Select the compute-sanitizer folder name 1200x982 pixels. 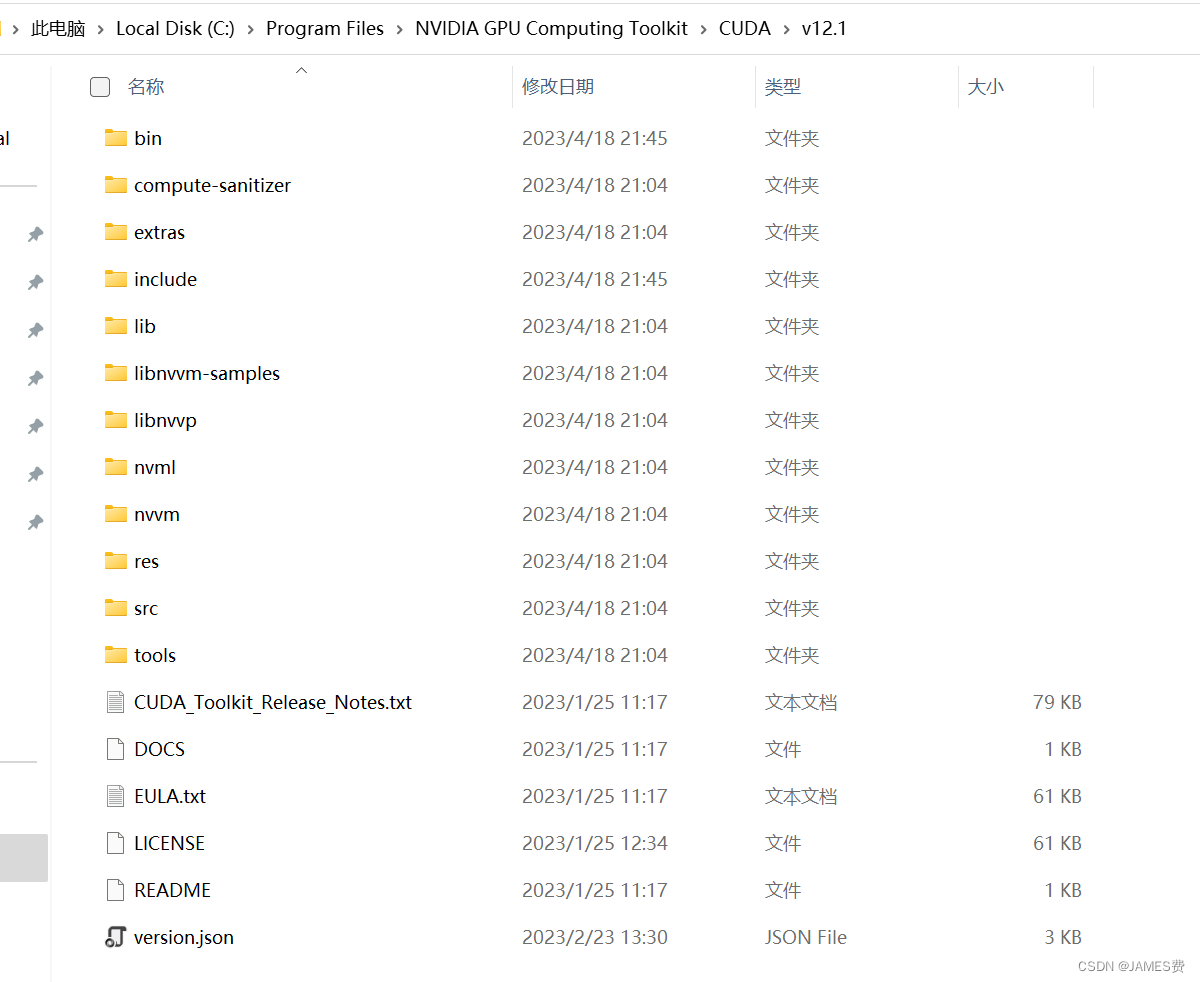[x=212, y=185]
